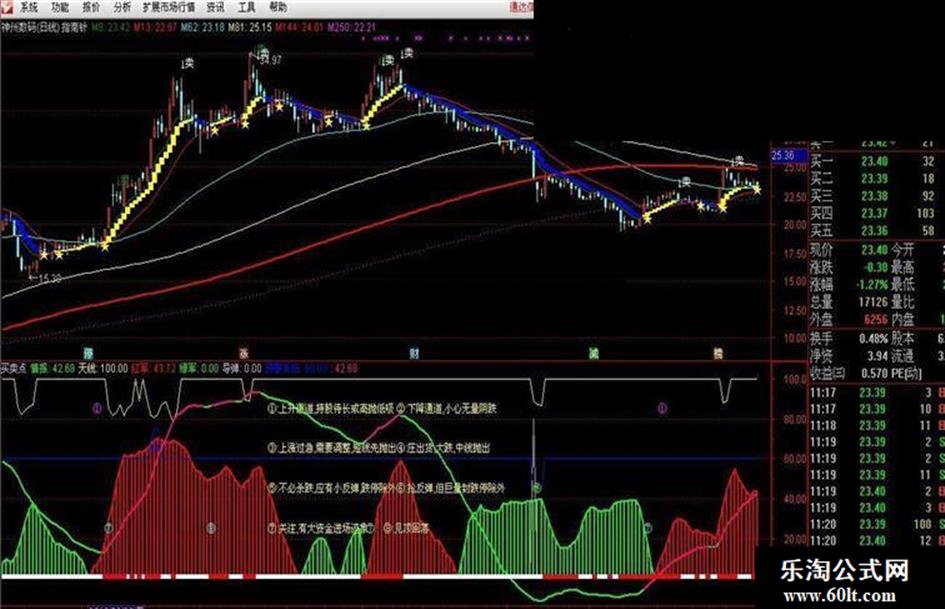This screenshot has width=945, height=609.
Task: Click the M81: 25.15 moving average label
Action: tap(250, 27)
